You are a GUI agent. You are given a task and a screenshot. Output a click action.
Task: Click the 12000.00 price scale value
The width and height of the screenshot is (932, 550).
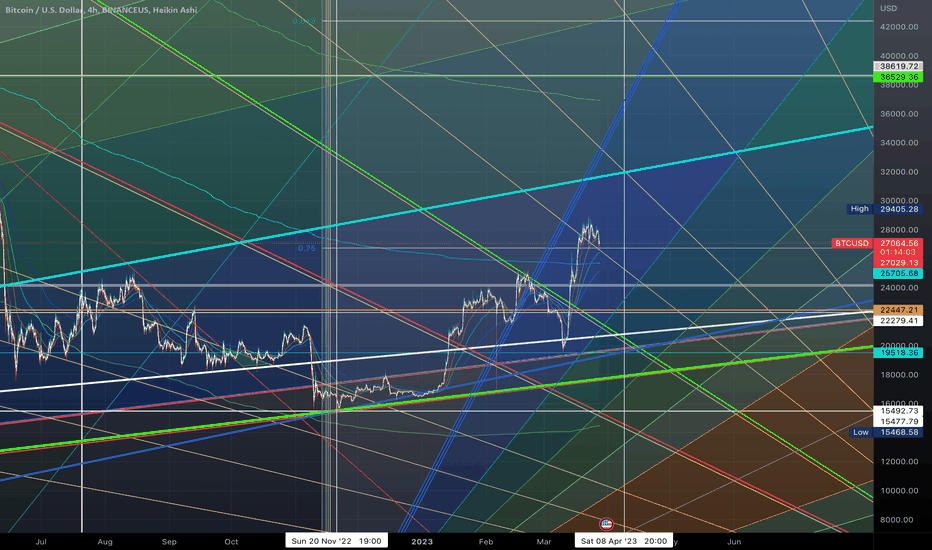tap(899, 461)
